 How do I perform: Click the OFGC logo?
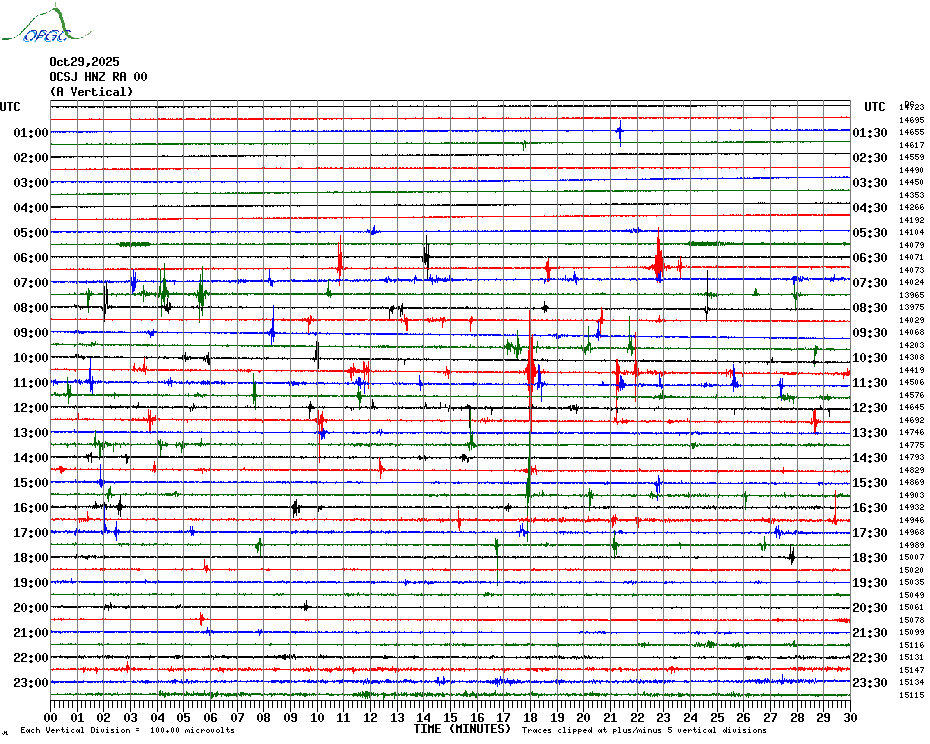point(46,24)
